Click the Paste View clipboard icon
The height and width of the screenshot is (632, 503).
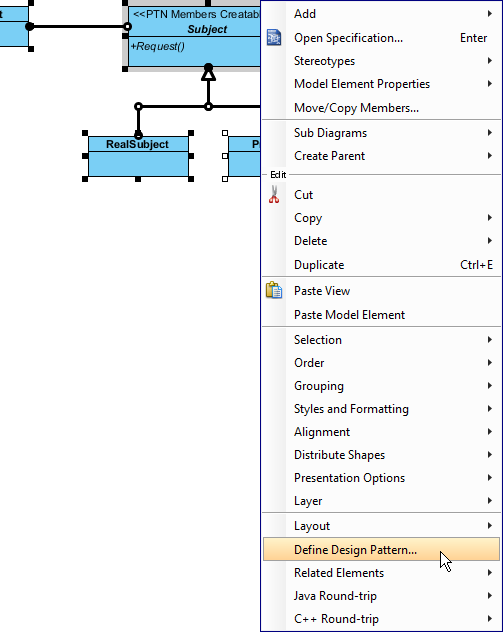tap(274, 290)
